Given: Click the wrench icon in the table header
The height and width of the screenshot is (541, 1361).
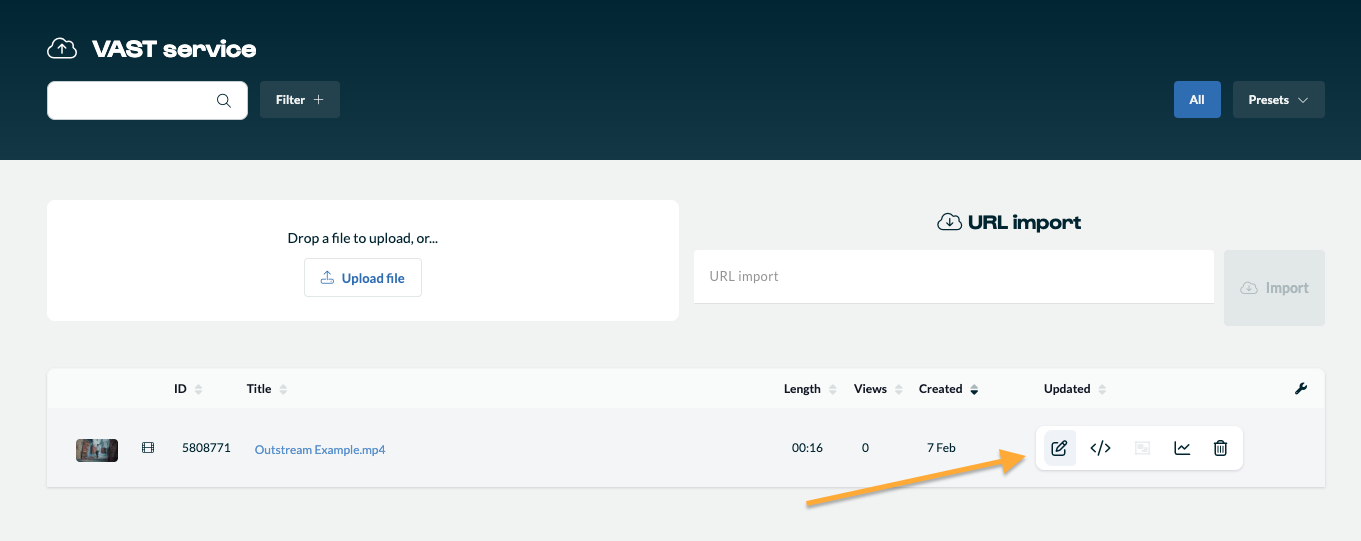Looking at the screenshot, I should point(1301,389).
